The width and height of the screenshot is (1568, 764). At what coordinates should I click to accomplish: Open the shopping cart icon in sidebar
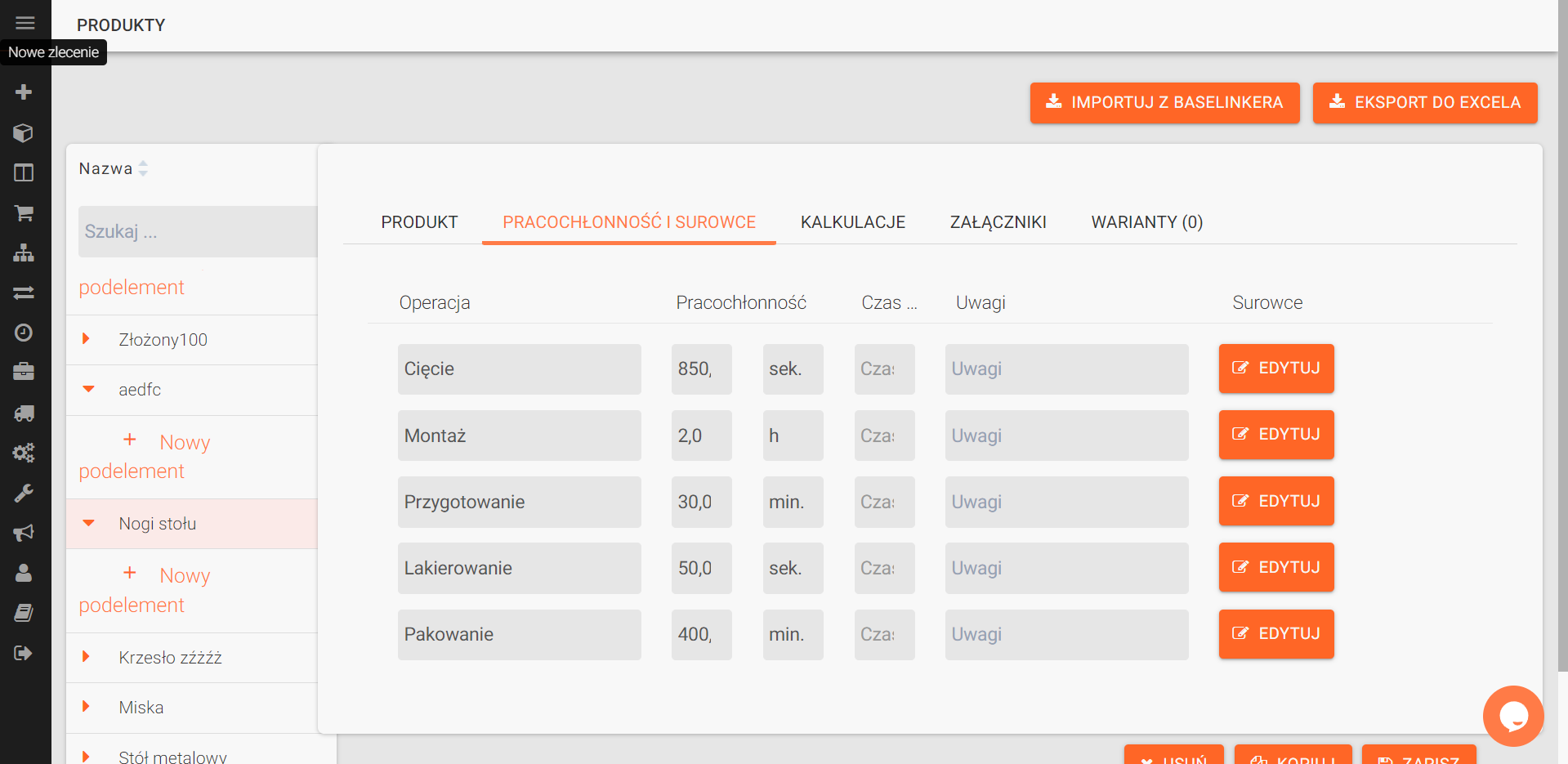(x=24, y=213)
